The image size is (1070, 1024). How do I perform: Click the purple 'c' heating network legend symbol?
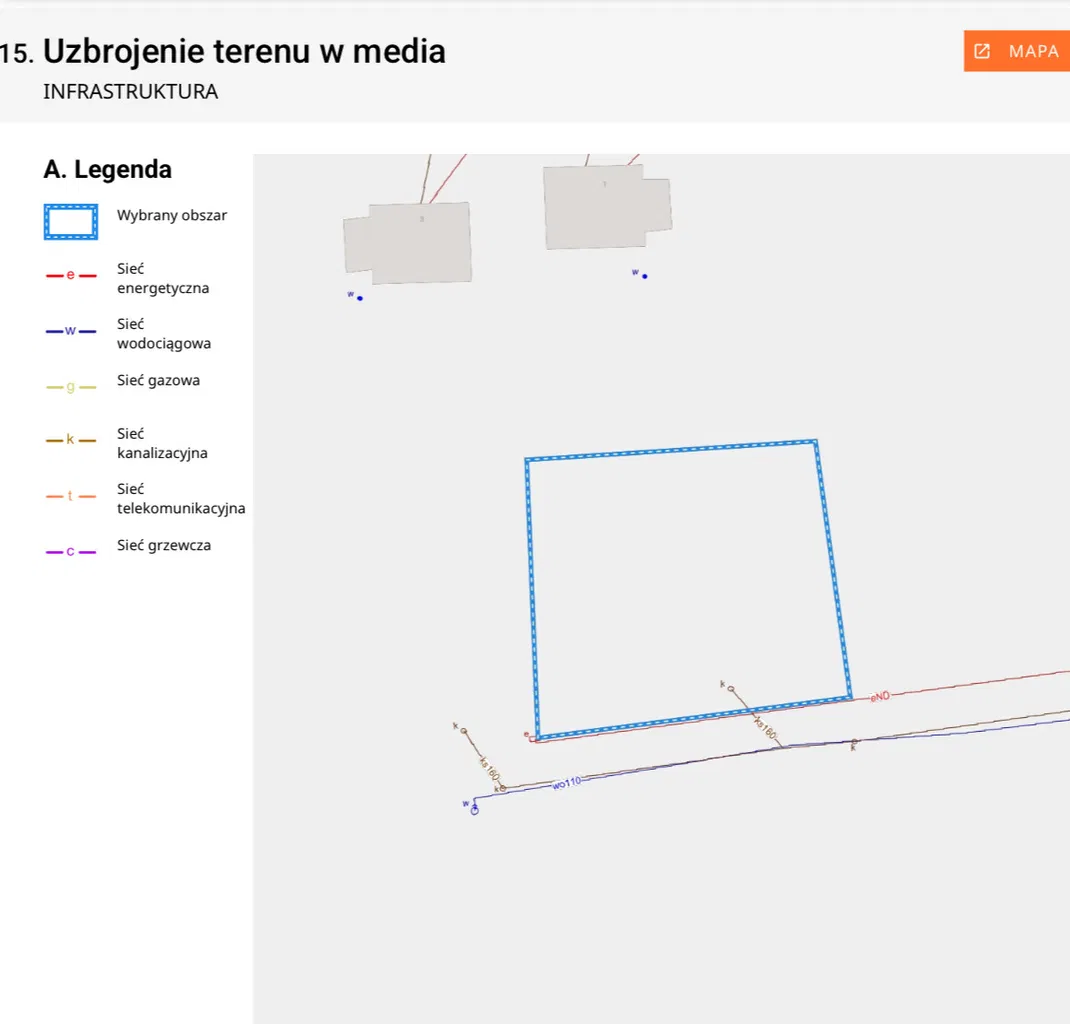(x=71, y=551)
